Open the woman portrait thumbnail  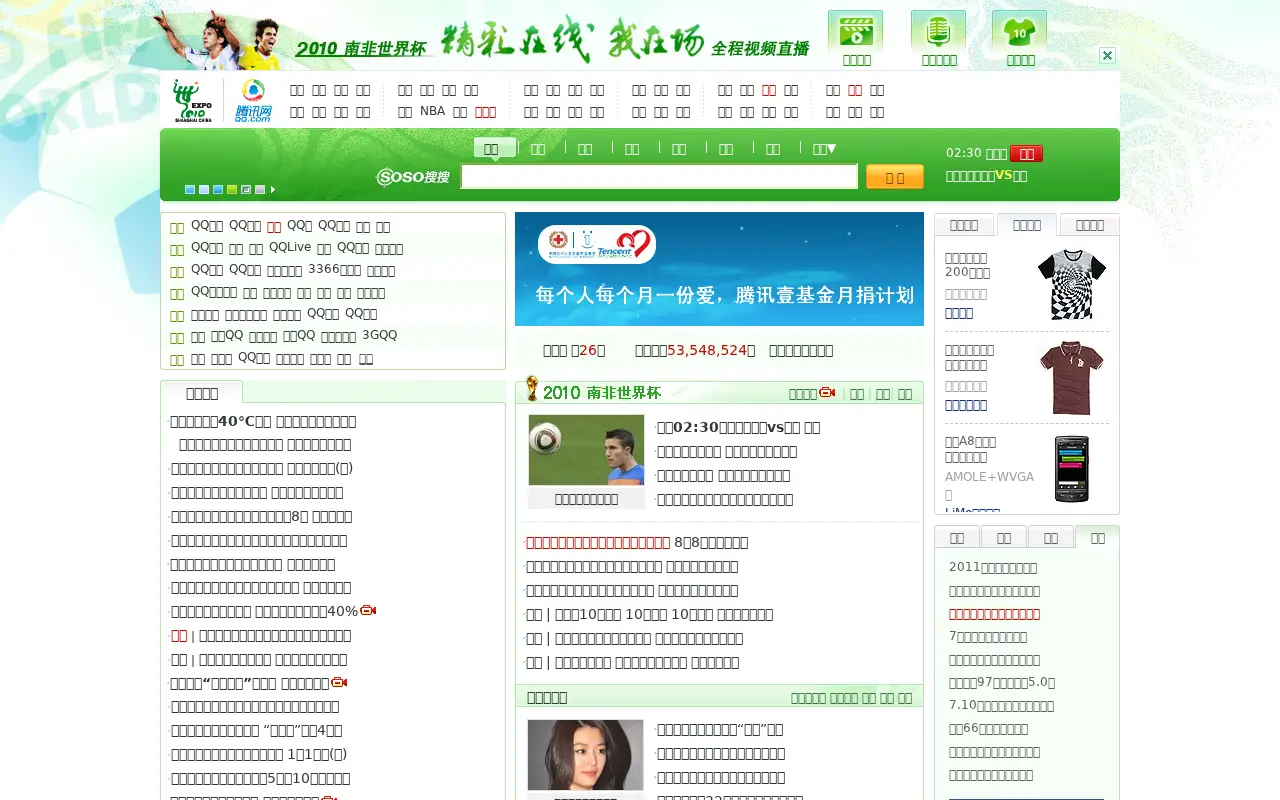click(586, 755)
